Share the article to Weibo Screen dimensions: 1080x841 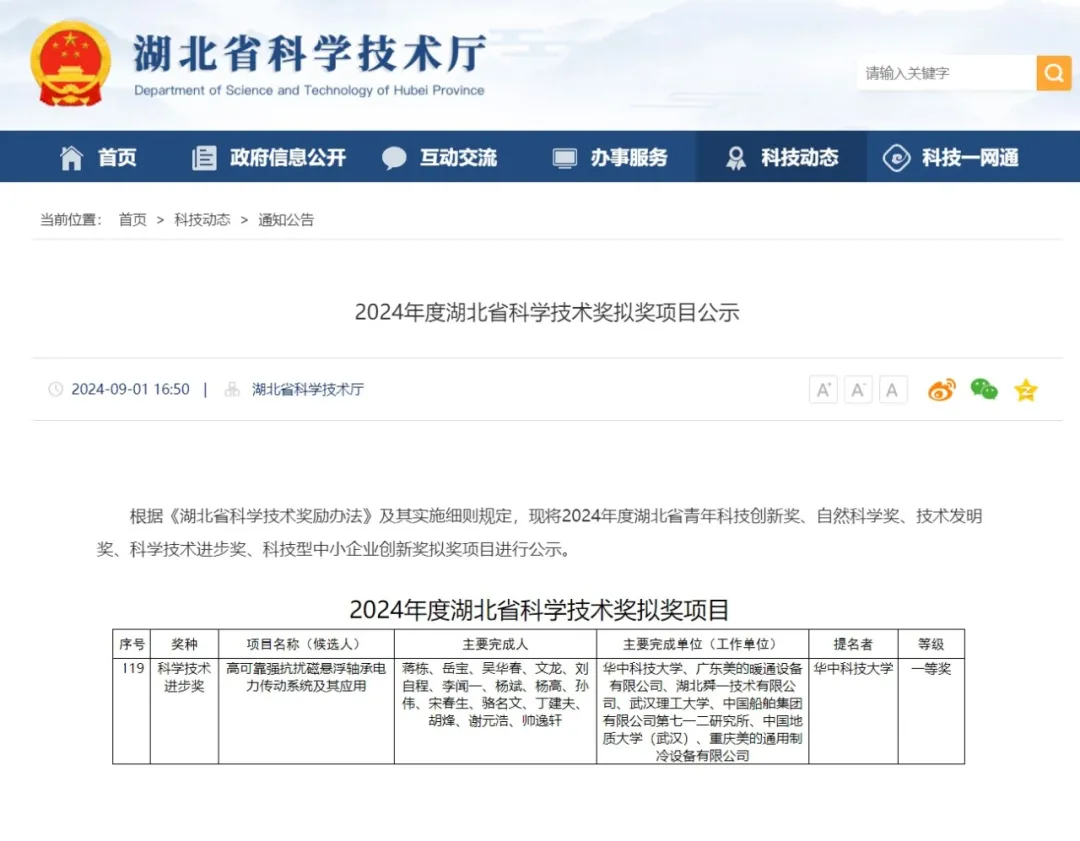(x=941, y=390)
